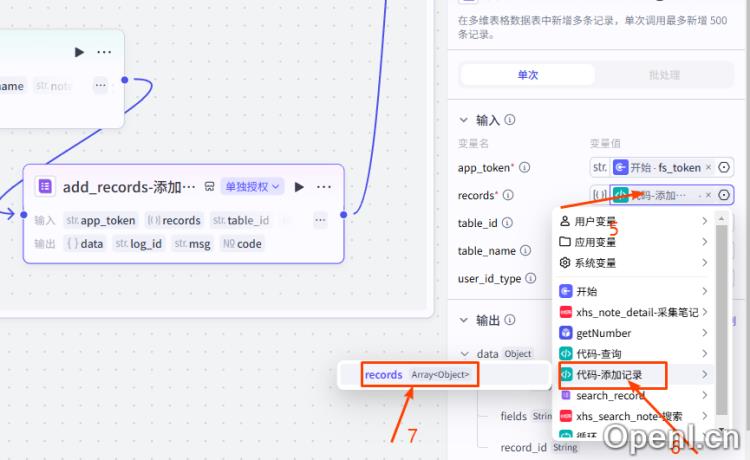This screenshot has height=460, width=750.
Task: Click the add_records node output connector dot
Action: click(x=343, y=215)
